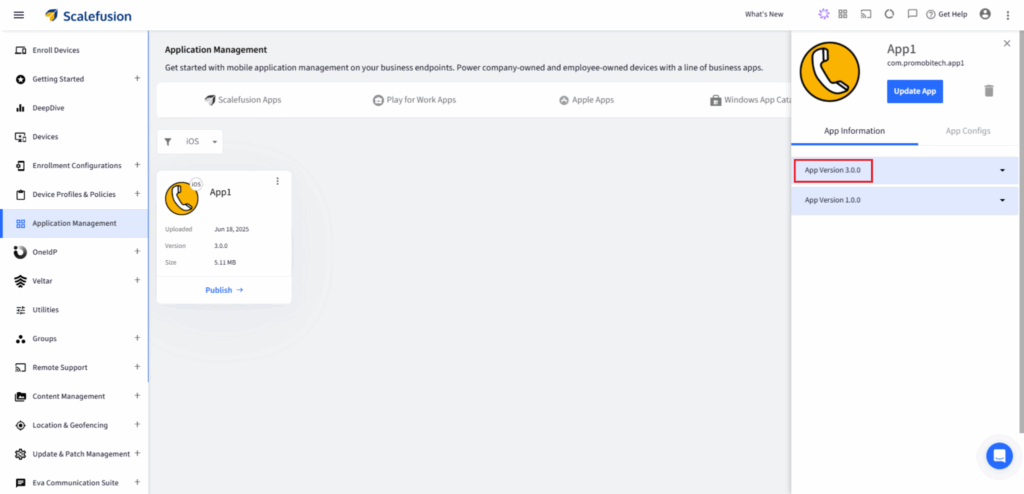Image resolution: width=1024 pixels, height=494 pixels.
Task: Open the chat bubble widget at bottom right
Action: (x=999, y=456)
